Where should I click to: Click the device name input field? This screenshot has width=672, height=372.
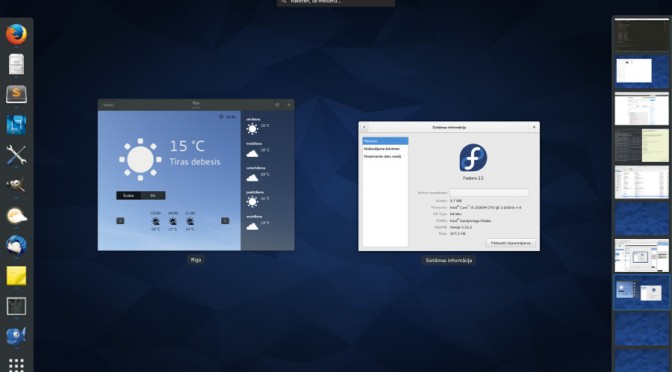click(489, 193)
